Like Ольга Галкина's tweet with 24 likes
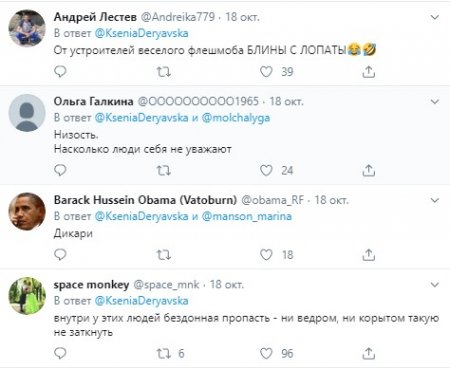 click(x=266, y=170)
